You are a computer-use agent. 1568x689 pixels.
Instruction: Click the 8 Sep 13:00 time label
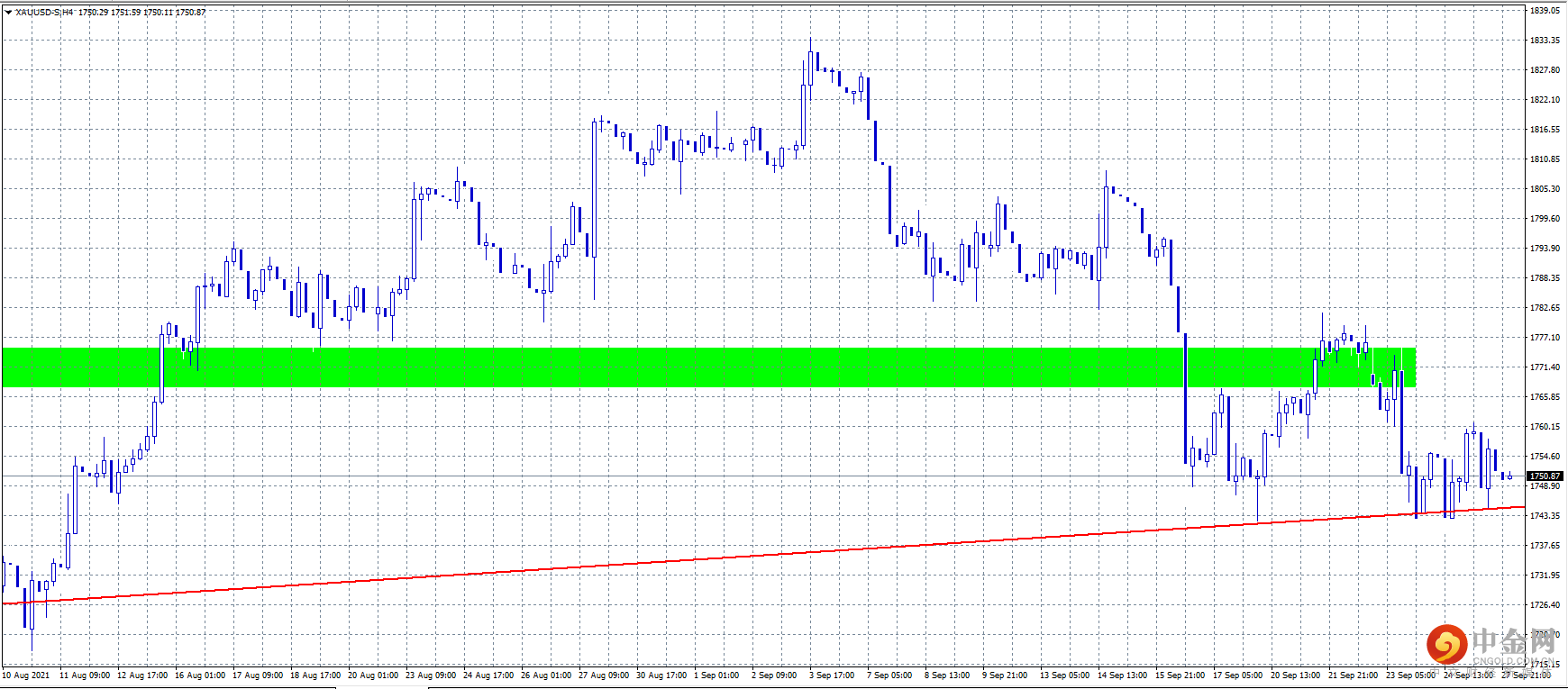coord(947,675)
